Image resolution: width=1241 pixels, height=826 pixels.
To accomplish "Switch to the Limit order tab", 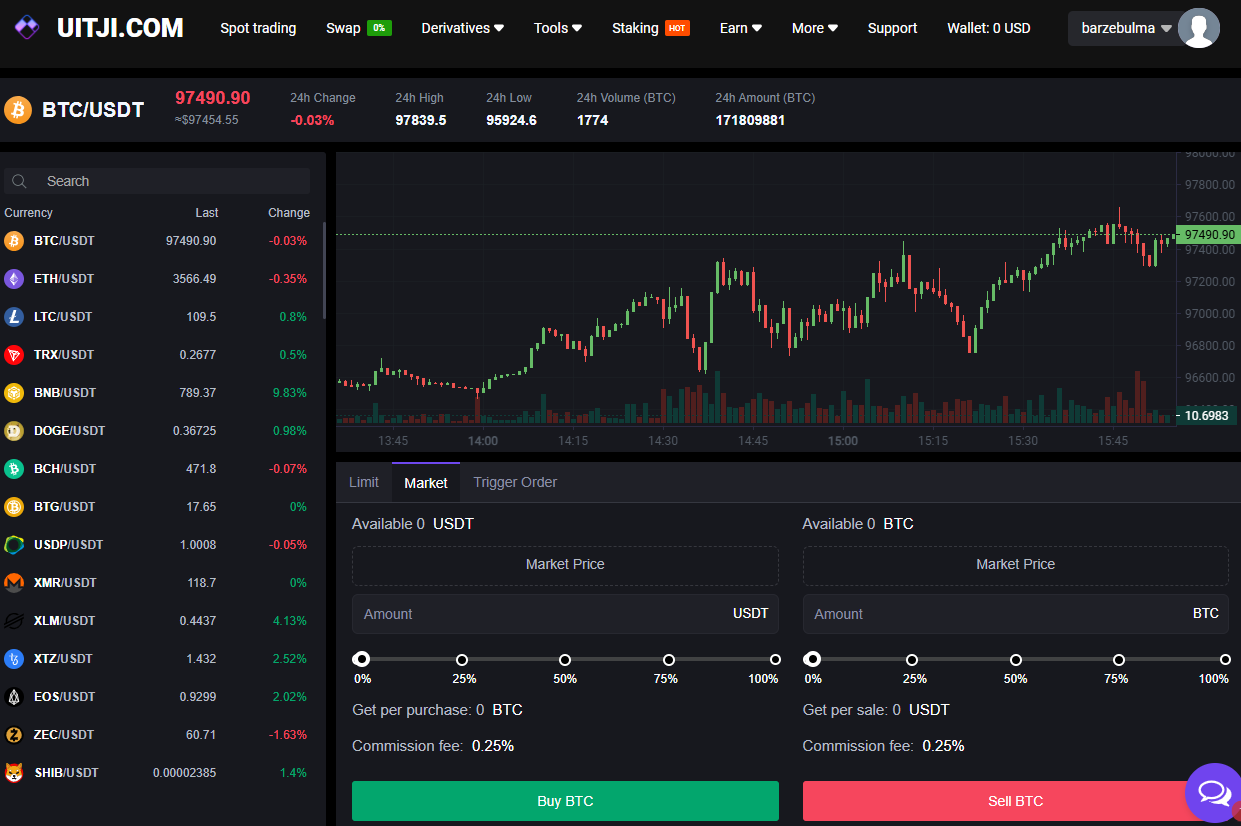I will coord(364,482).
